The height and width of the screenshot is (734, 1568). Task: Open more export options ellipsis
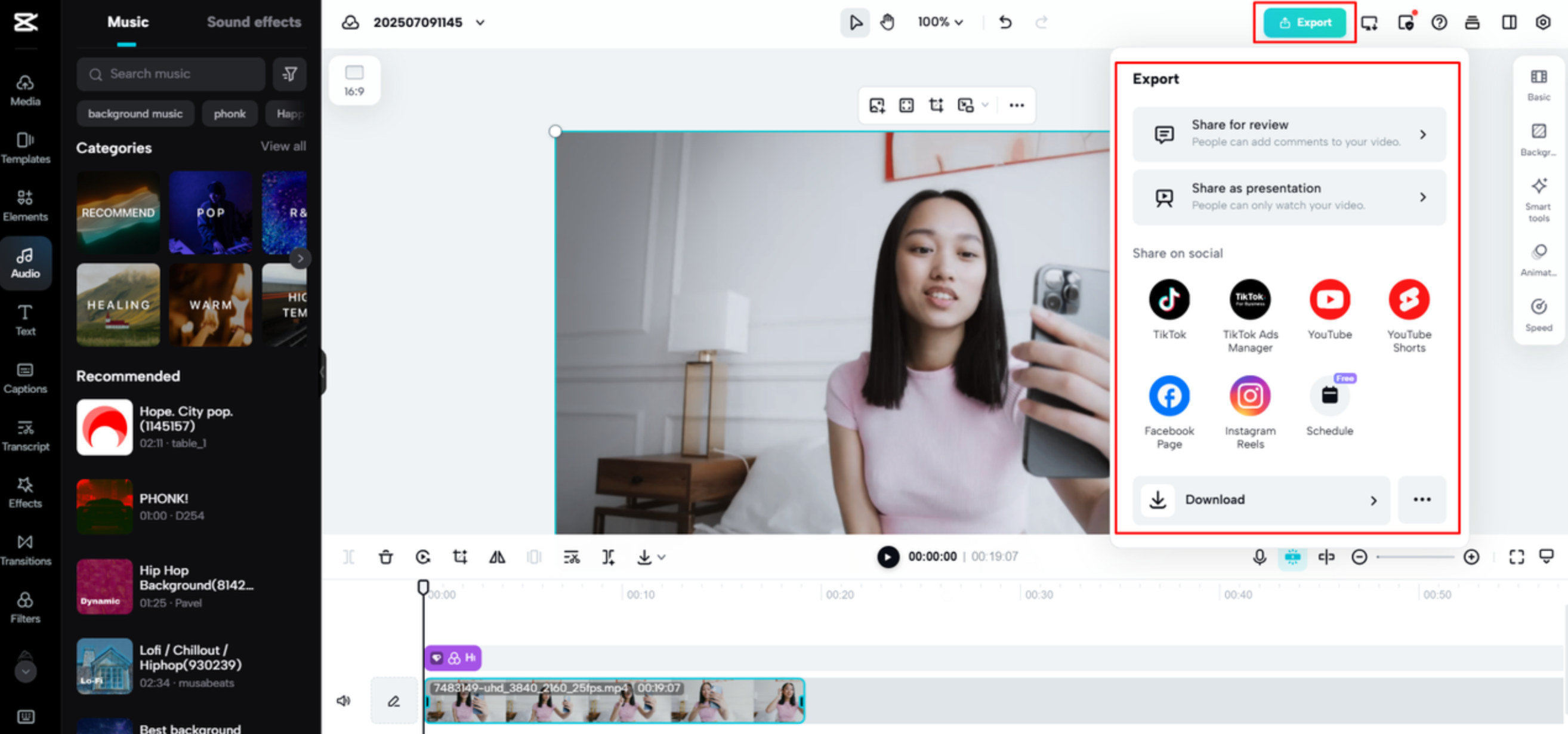click(x=1421, y=499)
